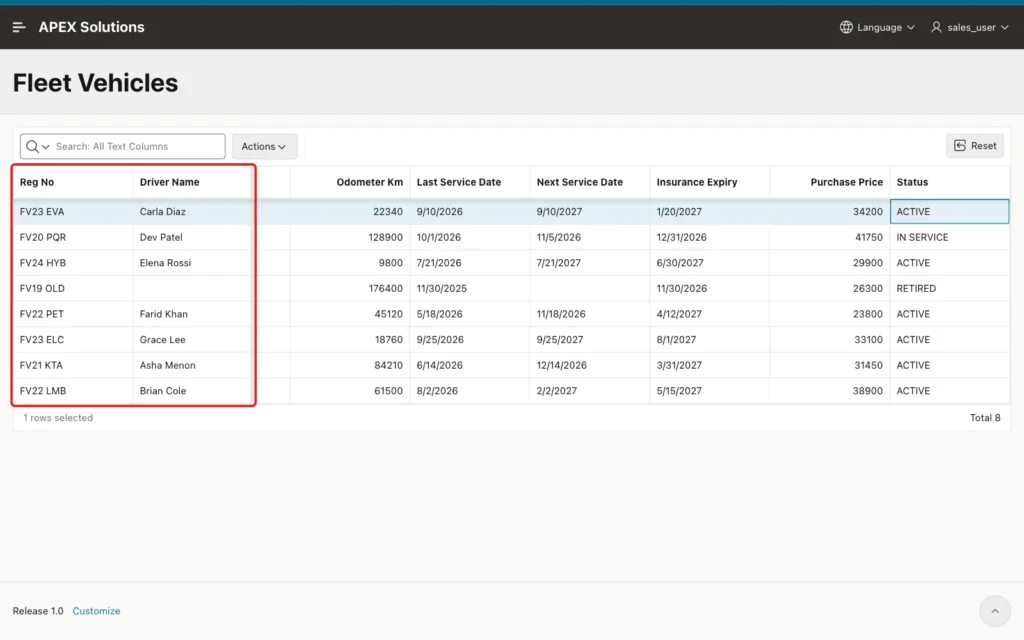Click the Grace Lee driver cell
This screenshot has width=1024, height=640.
click(192, 340)
